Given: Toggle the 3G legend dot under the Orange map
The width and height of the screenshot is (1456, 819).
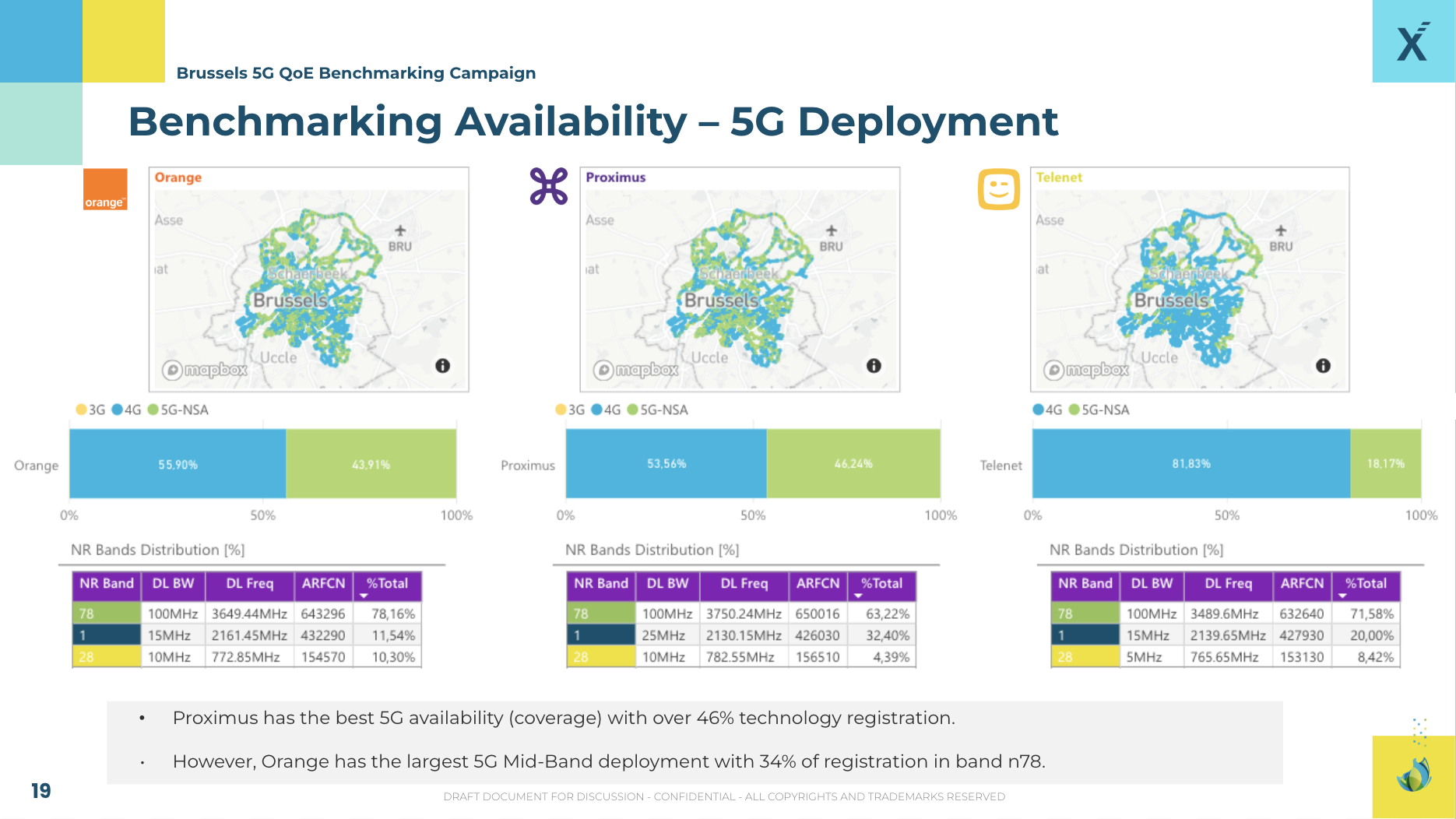Looking at the screenshot, I should tap(81, 409).
